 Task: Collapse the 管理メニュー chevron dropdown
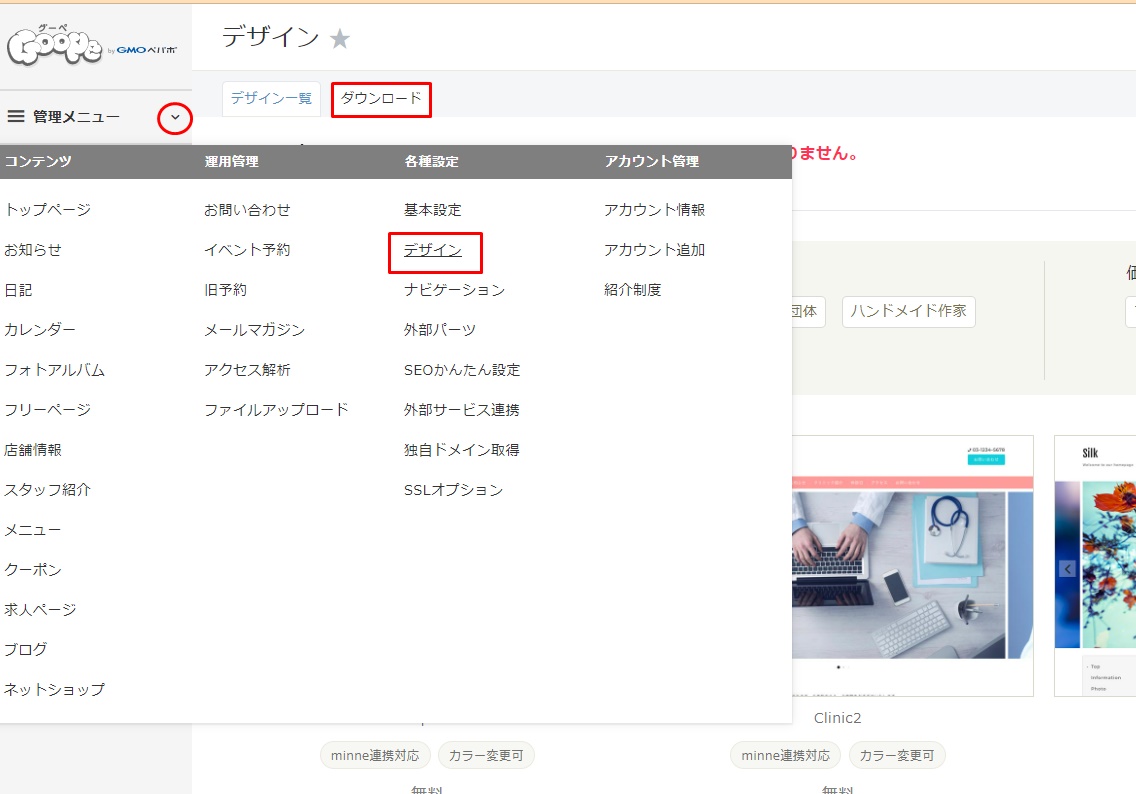[x=175, y=117]
